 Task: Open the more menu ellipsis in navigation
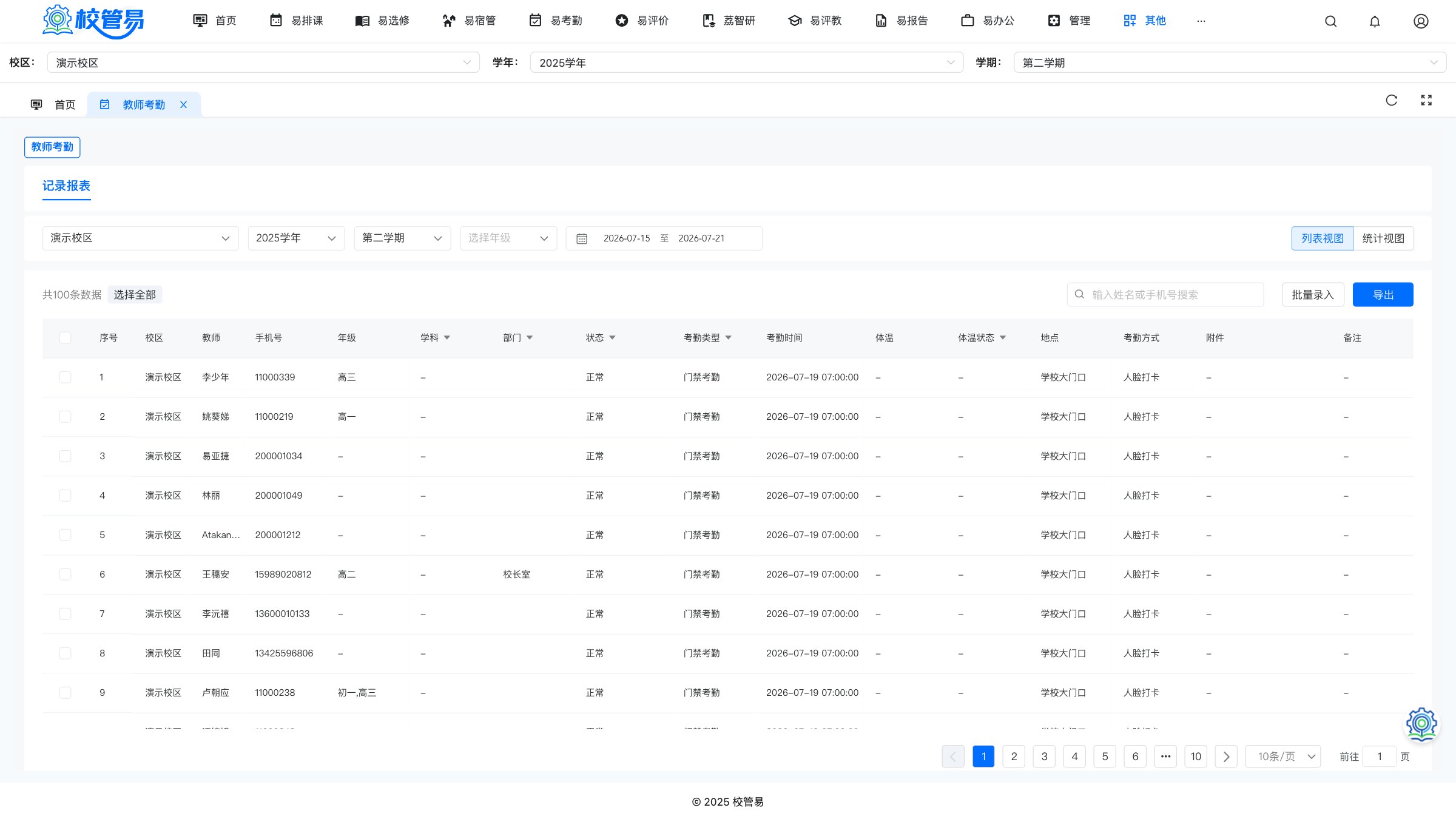click(x=1201, y=21)
